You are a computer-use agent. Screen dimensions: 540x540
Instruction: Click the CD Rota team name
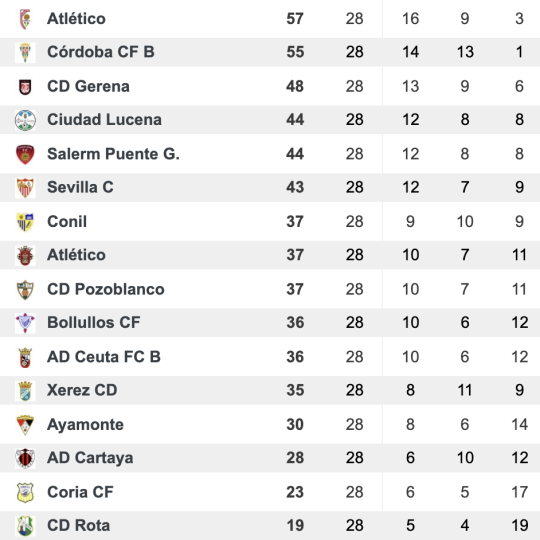(x=79, y=526)
